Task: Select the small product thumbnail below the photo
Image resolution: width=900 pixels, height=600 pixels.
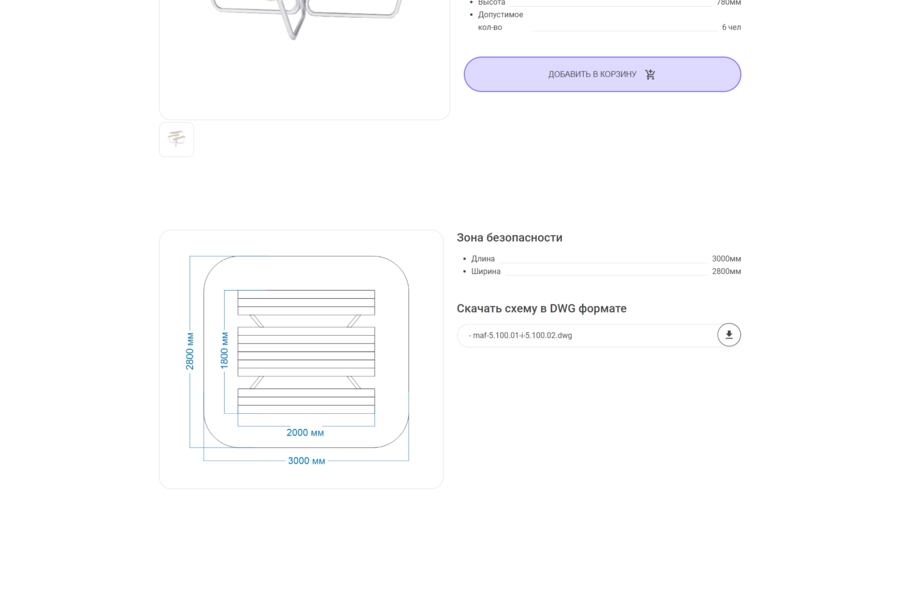Action: tap(176, 139)
